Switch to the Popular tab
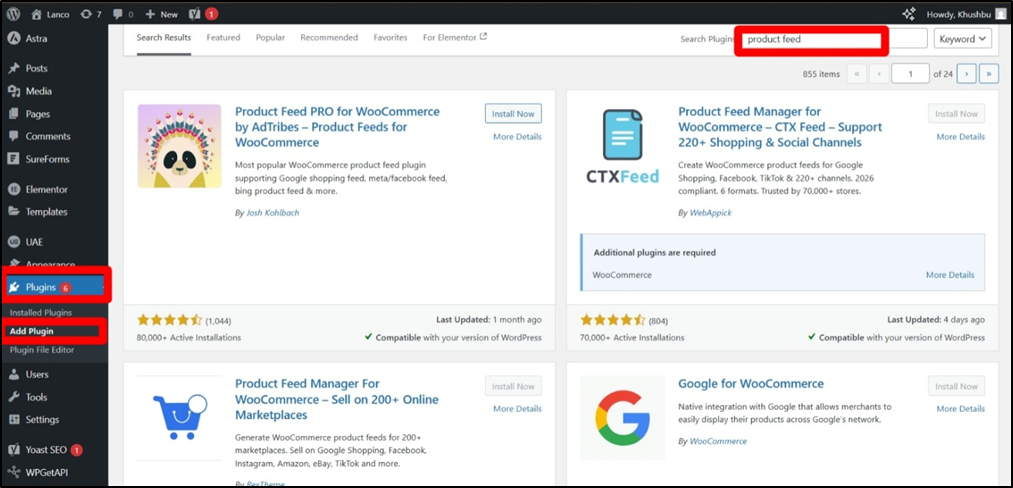1013x488 pixels. pyautogui.click(x=270, y=38)
